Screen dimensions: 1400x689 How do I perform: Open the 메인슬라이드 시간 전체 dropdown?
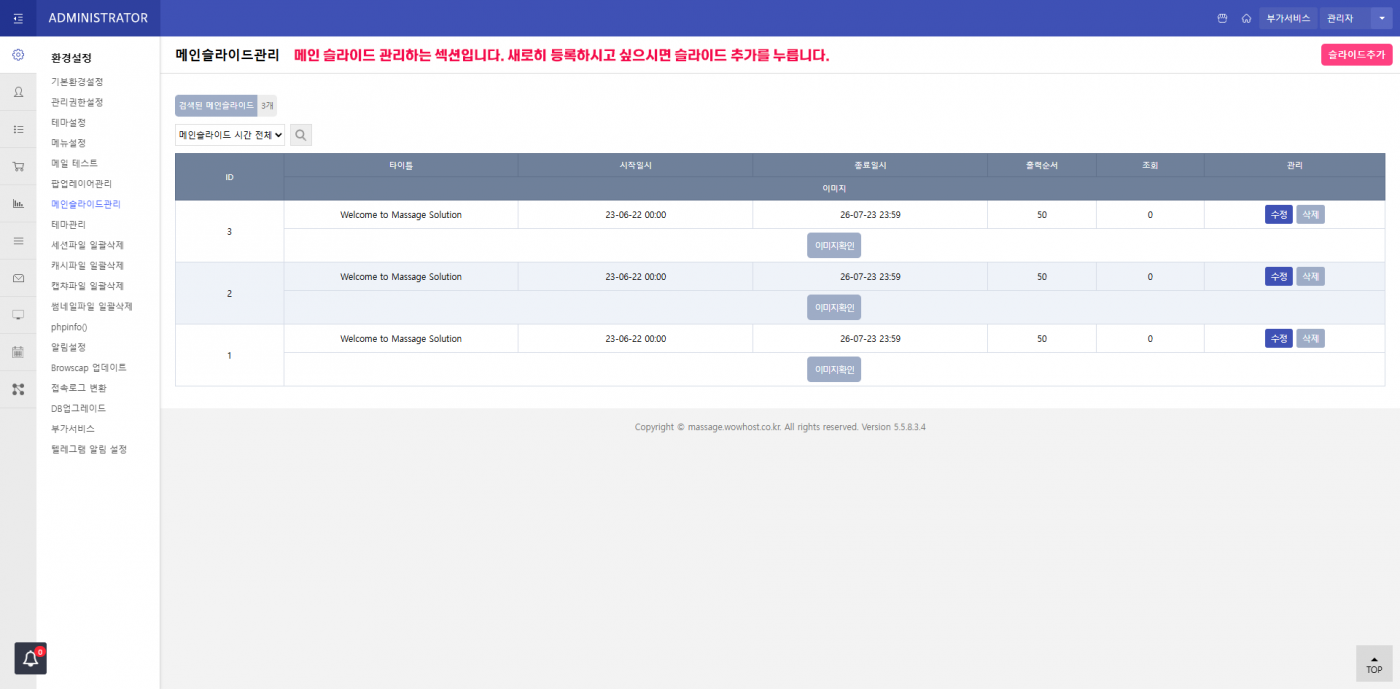(230, 134)
